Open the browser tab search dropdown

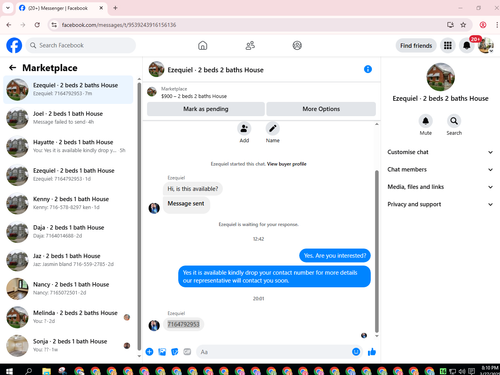(8, 8)
